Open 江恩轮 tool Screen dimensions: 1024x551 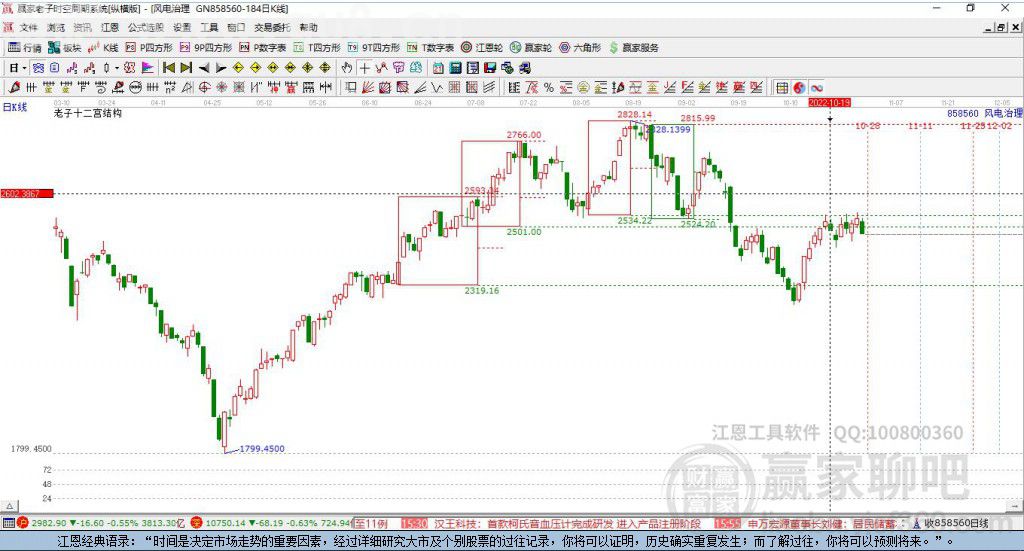tap(482, 48)
